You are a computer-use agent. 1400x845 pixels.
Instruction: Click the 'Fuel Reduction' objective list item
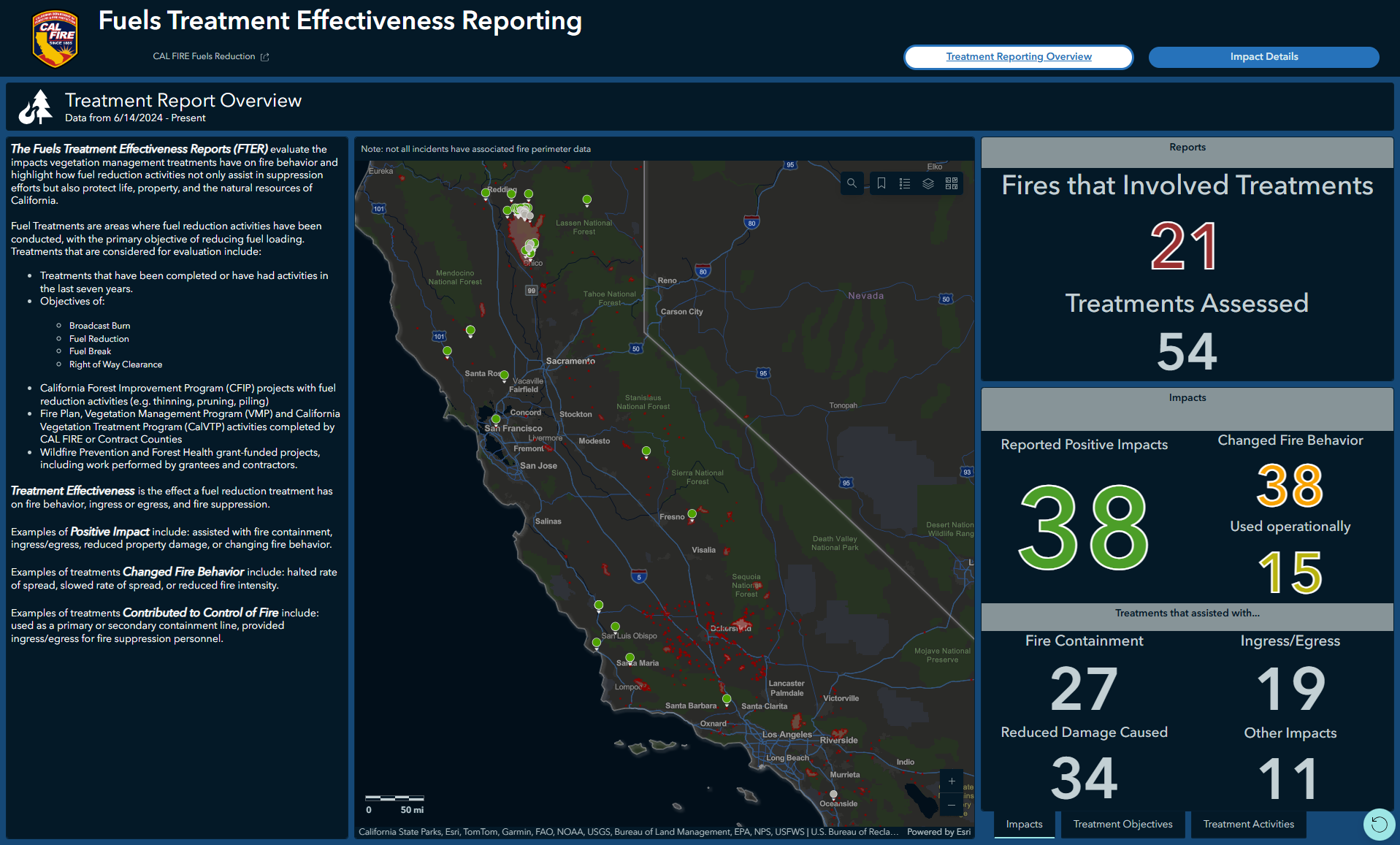click(99, 339)
